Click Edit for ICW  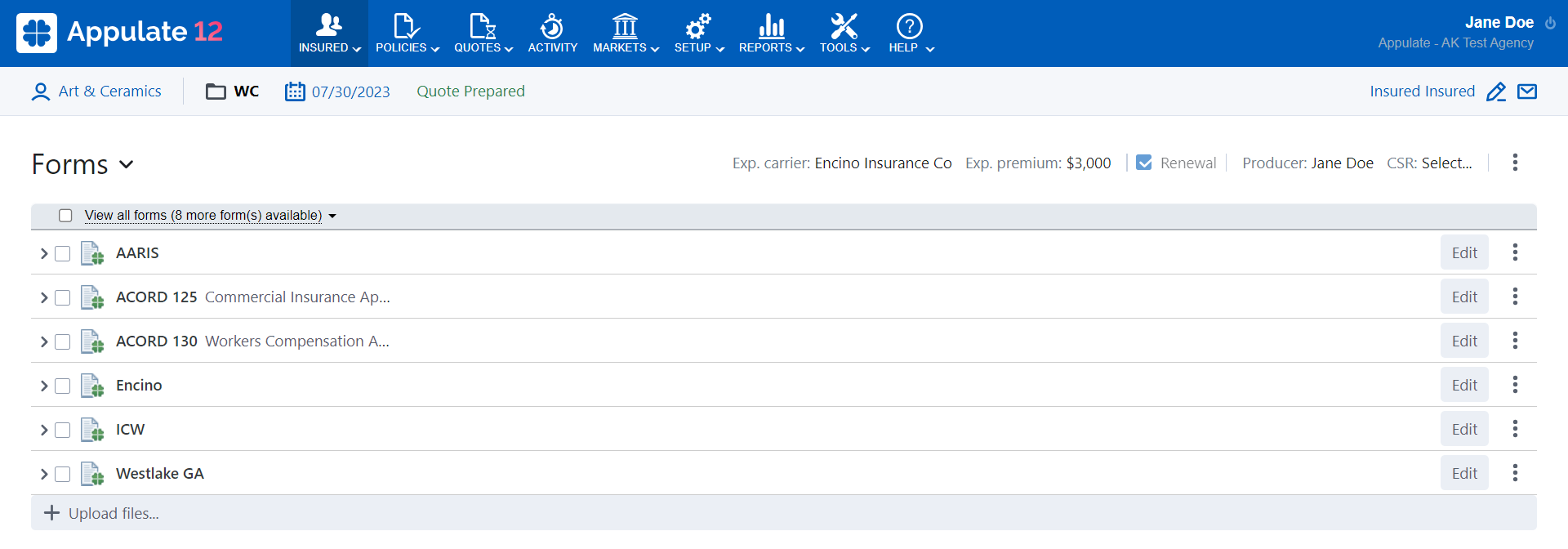pyautogui.click(x=1464, y=429)
